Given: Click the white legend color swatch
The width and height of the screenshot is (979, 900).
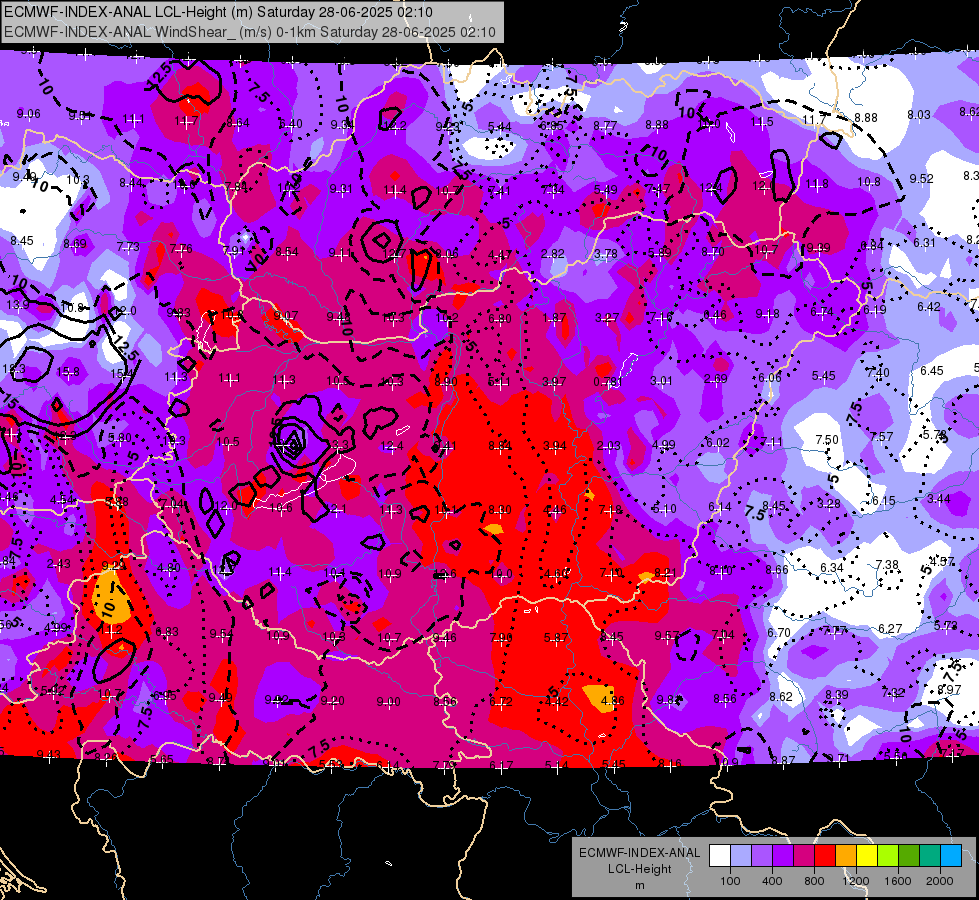Looking at the screenshot, I should point(720,856).
